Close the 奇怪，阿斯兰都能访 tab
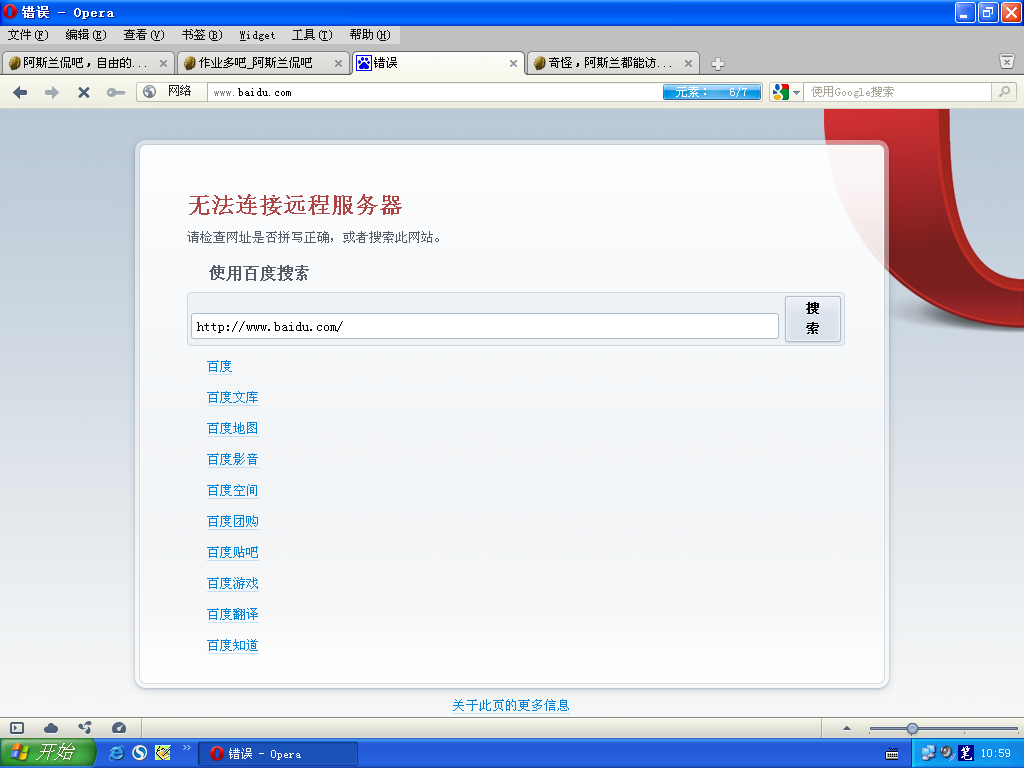Screen dimensions: 1024x768 coord(688,63)
